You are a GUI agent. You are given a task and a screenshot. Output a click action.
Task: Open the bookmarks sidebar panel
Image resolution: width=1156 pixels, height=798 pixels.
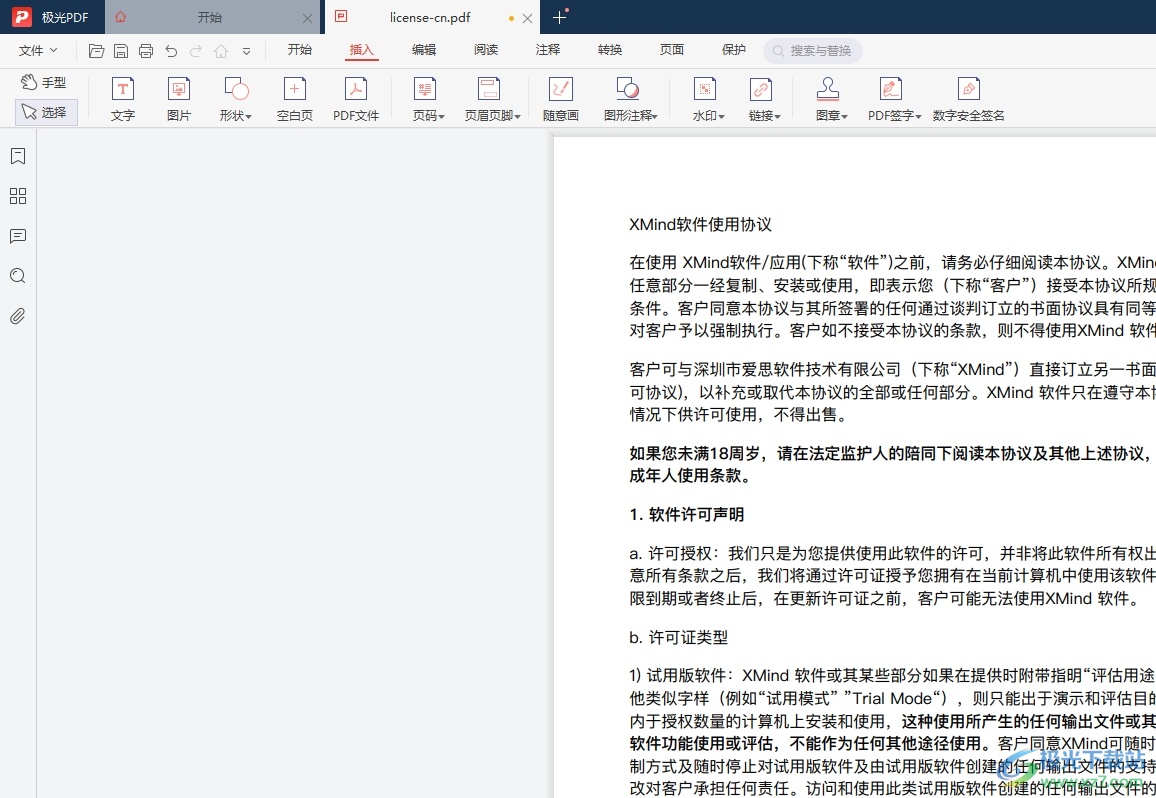coord(18,156)
